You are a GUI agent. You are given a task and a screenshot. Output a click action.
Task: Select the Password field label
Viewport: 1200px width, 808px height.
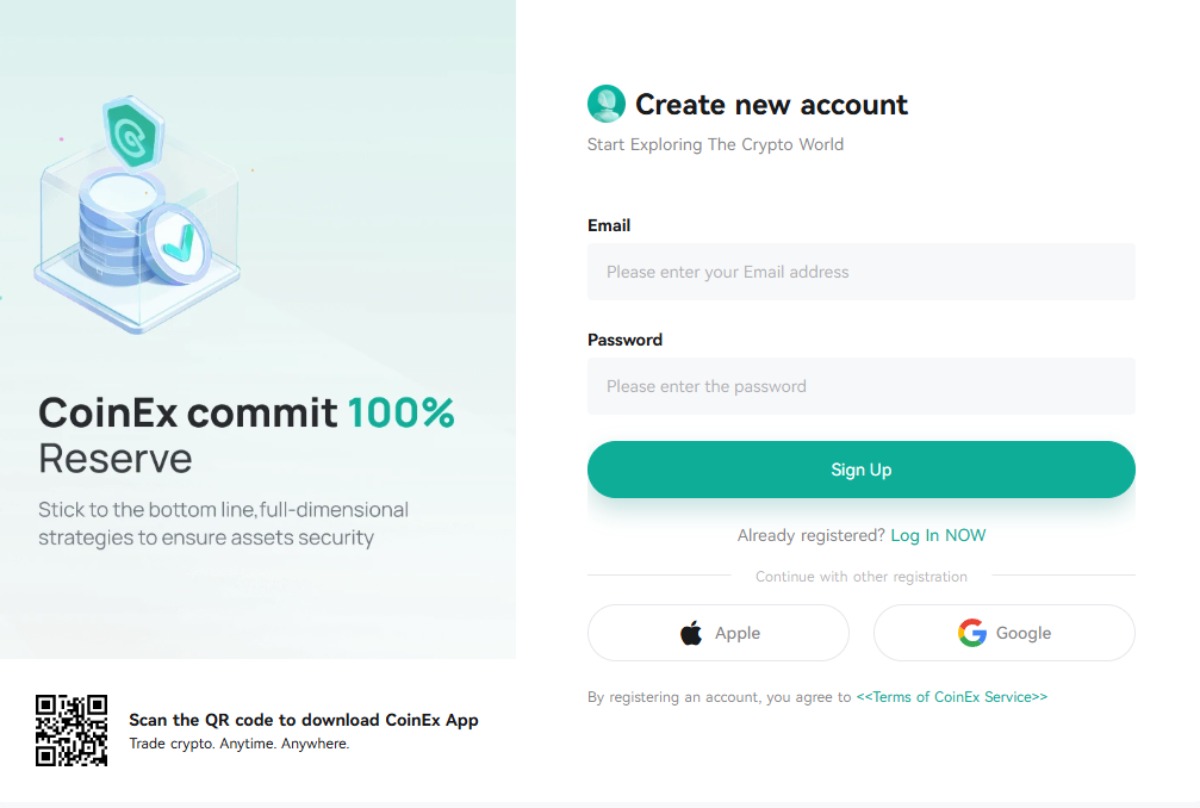(x=624, y=339)
